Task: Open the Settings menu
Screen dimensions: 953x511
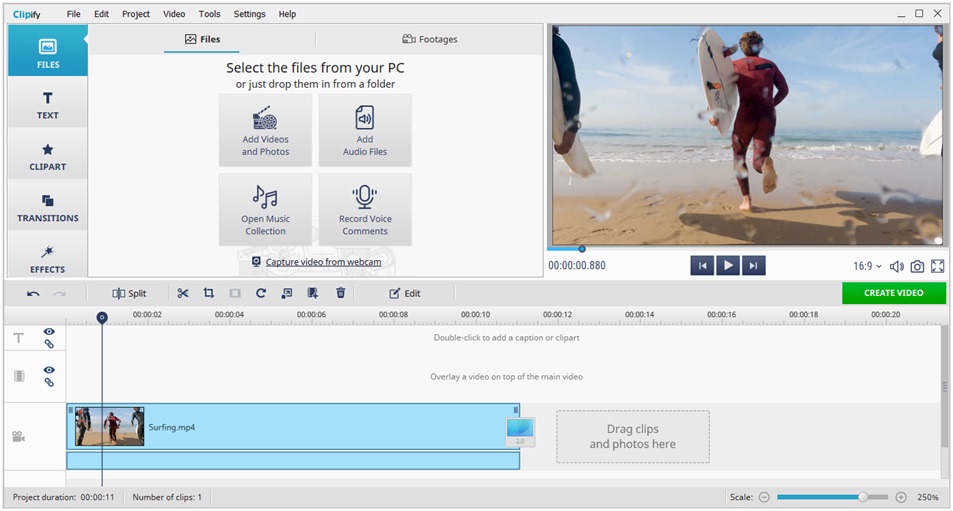Action: [x=249, y=13]
